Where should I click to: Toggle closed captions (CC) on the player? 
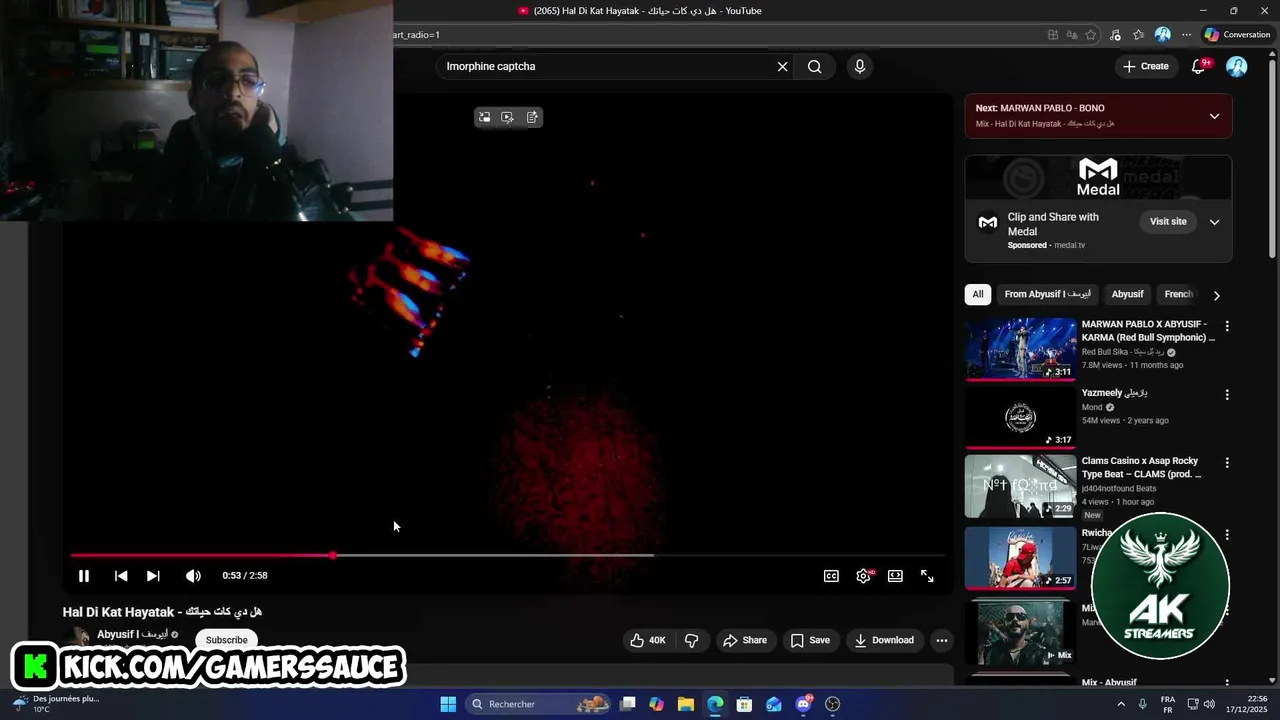(831, 576)
